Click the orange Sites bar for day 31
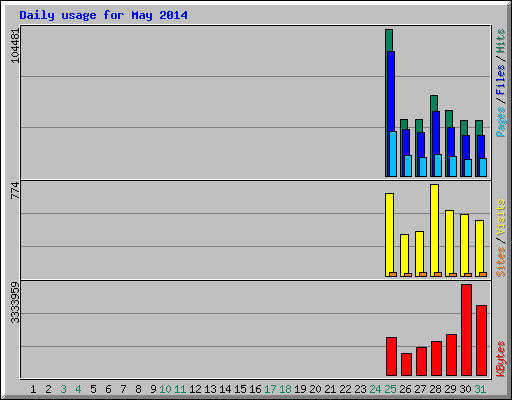512x400 pixels. pyautogui.click(x=483, y=274)
